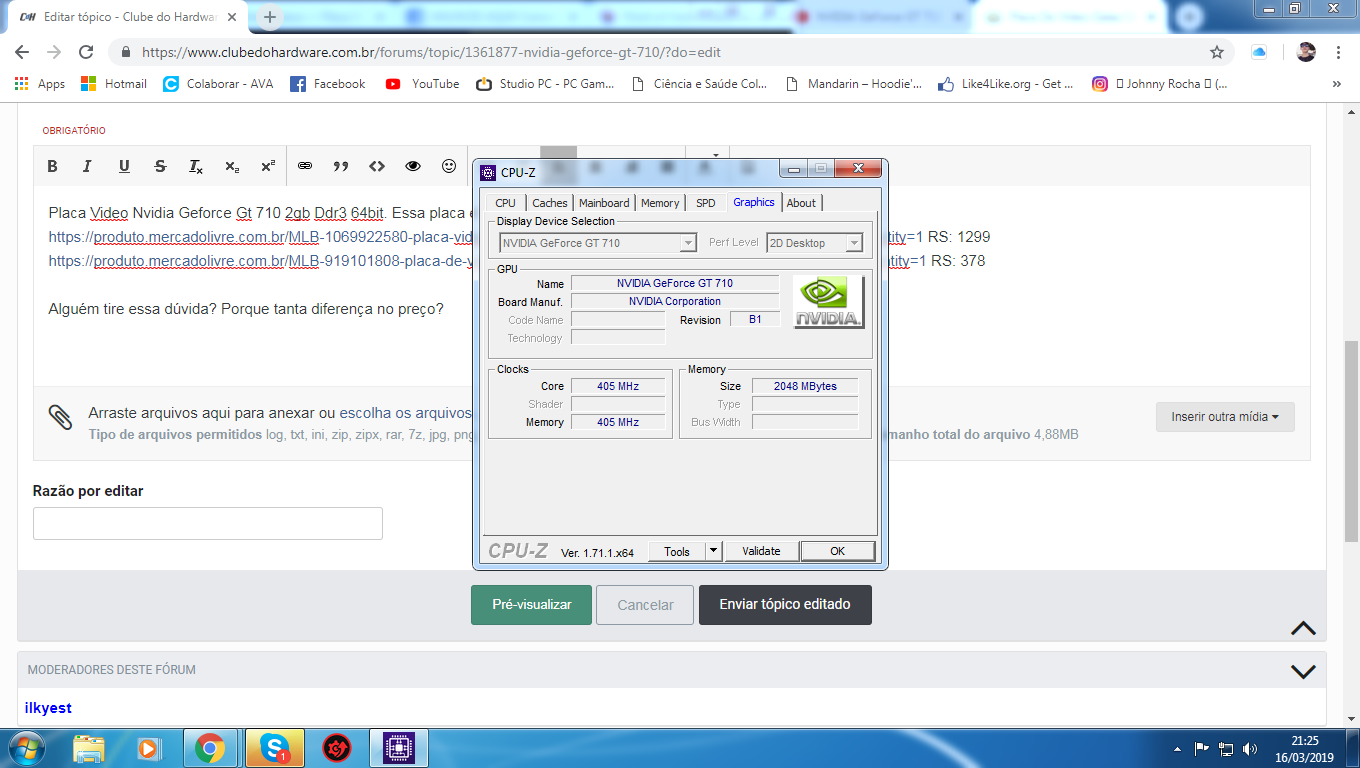This screenshot has width=1360, height=768.
Task: Expand the upward chevron below the editor
Action: (1302, 628)
